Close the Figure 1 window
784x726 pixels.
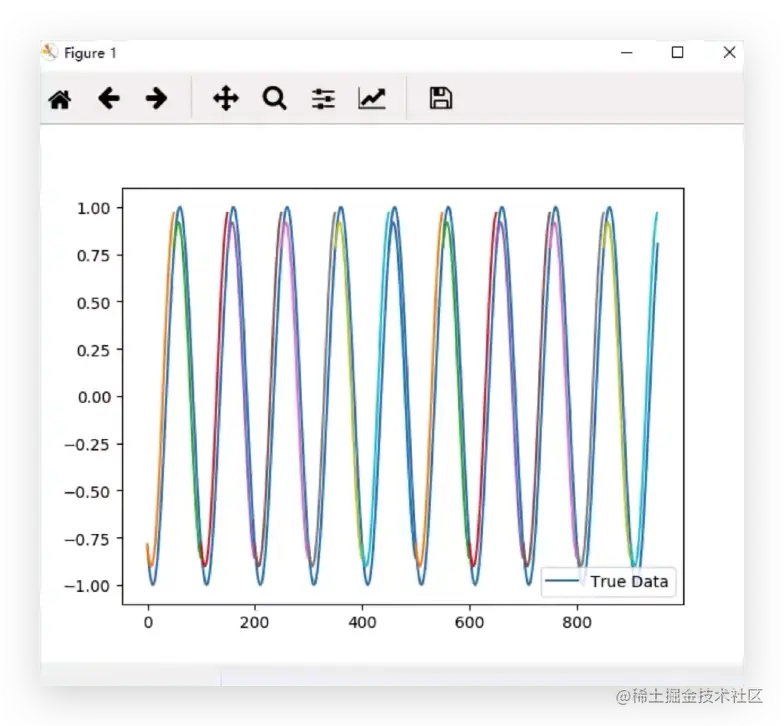[729, 52]
